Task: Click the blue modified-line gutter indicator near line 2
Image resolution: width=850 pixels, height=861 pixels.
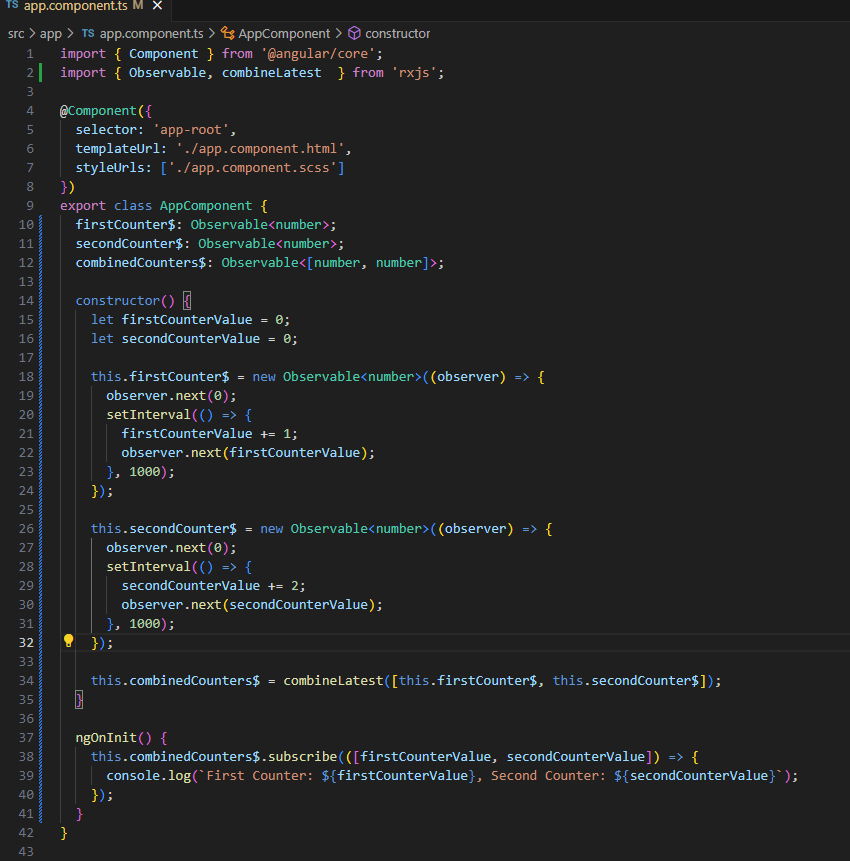Action: coord(40,72)
